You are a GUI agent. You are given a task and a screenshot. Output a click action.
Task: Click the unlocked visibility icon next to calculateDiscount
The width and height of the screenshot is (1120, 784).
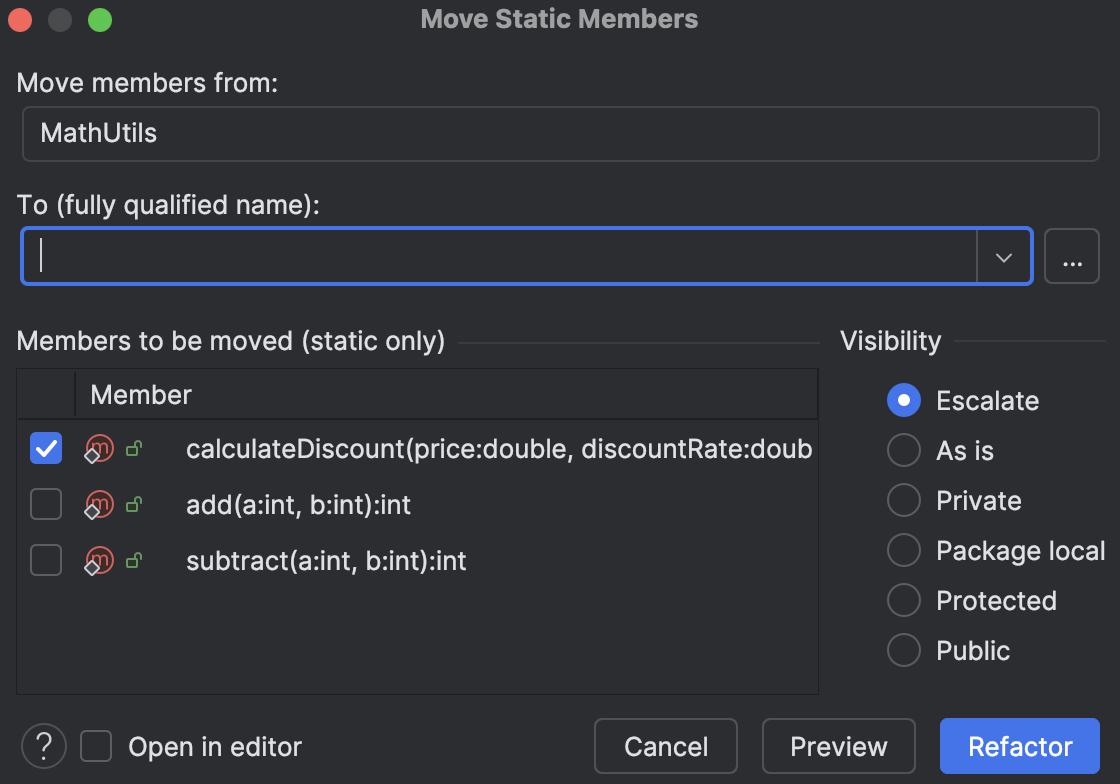(134, 449)
